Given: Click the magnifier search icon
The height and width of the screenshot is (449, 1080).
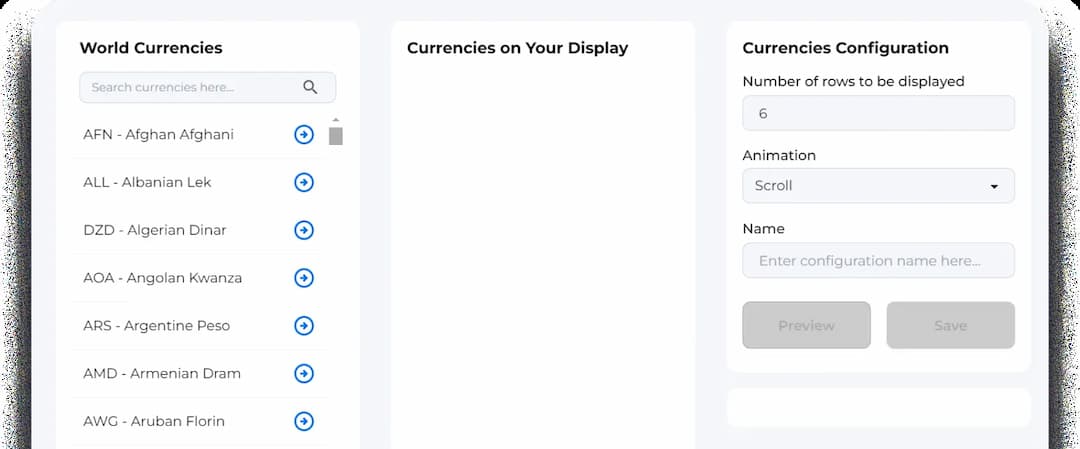Looking at the screenshot, I should pos(310,87).
